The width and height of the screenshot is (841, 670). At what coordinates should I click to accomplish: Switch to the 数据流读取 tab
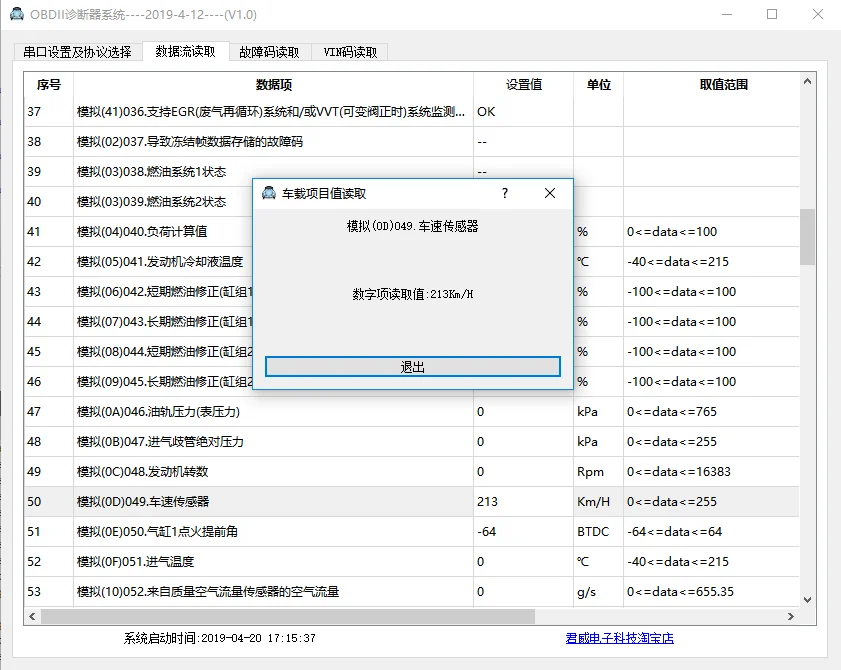coord(186,51)
